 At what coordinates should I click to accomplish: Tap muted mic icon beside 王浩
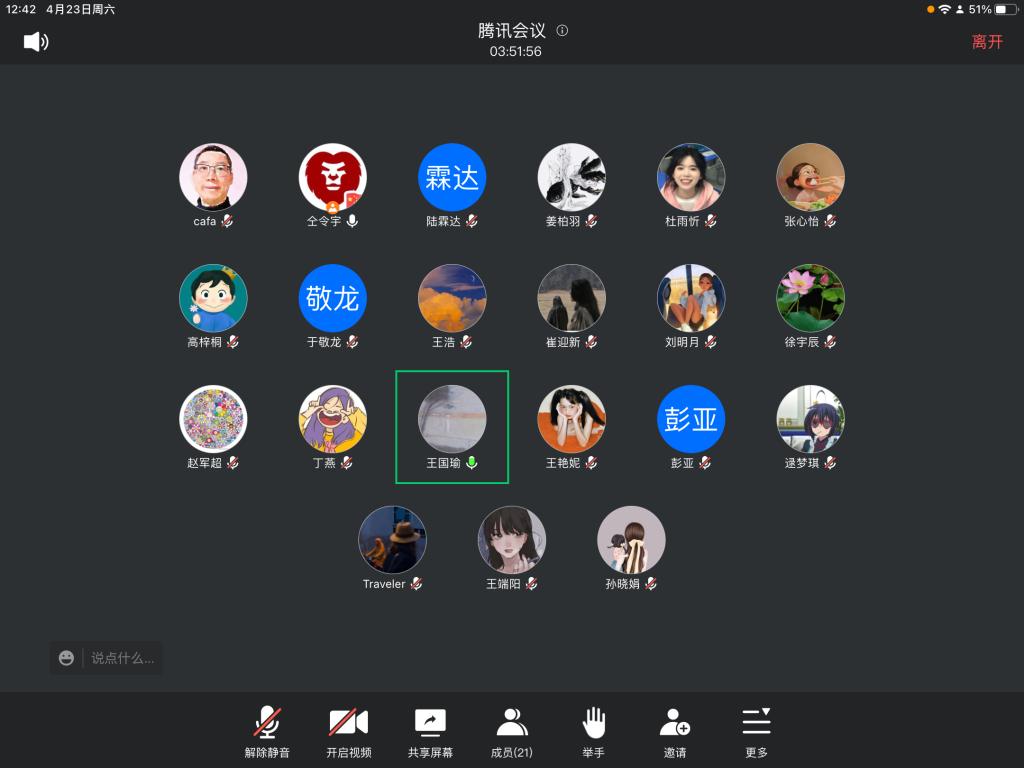466,342
